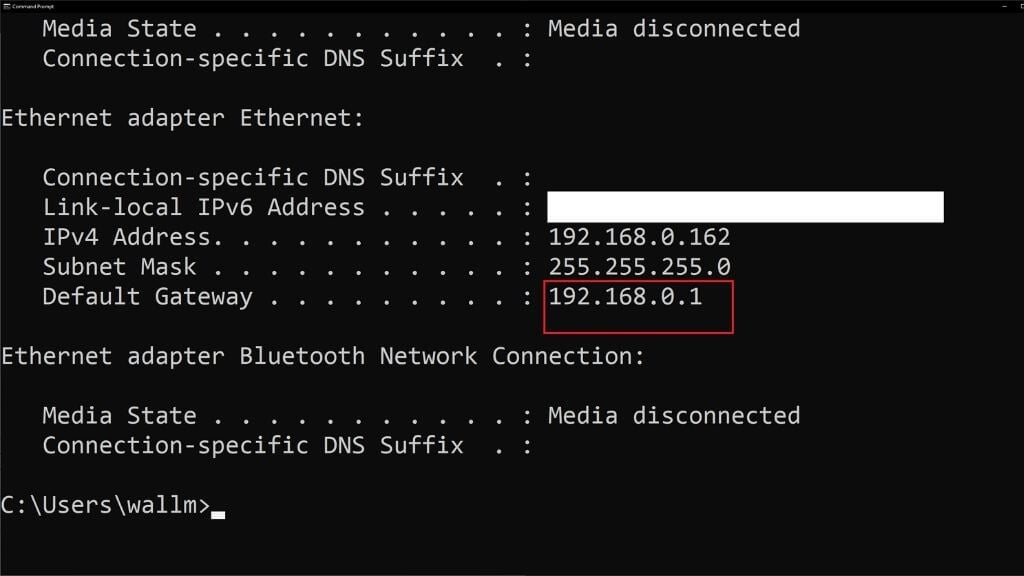Click the subnet mask value 255.255.255.0

pyautogui.click(x=639, y=267)
